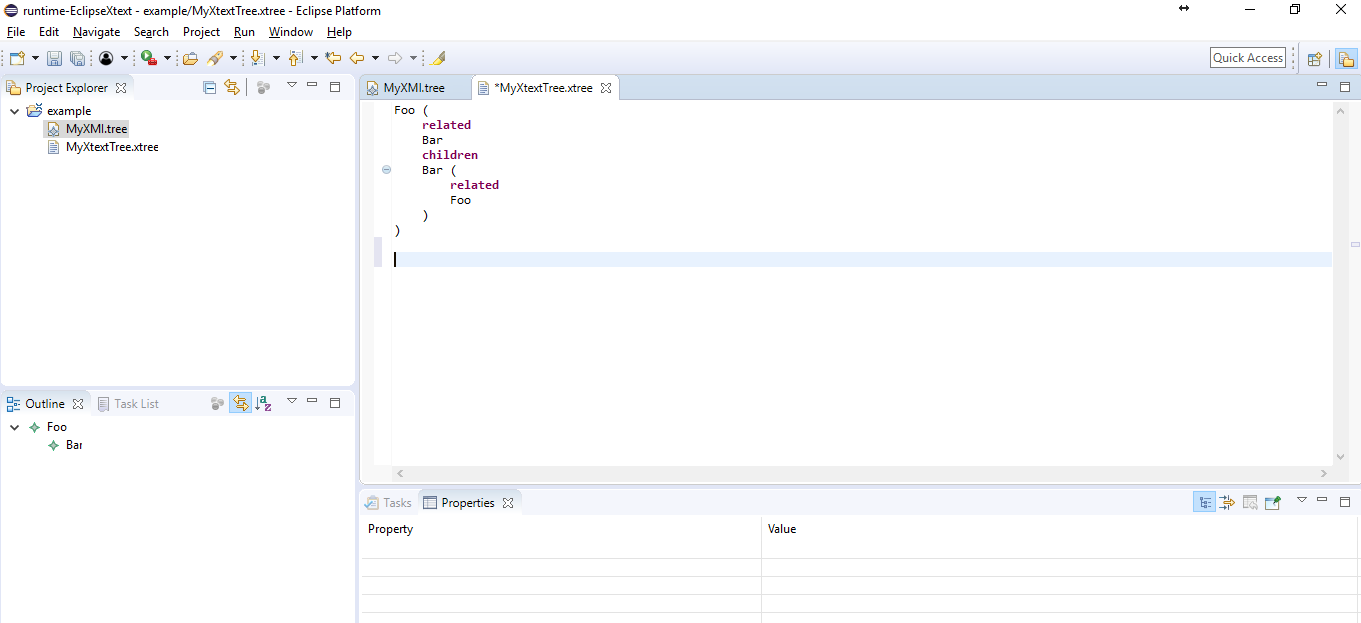Open the Properties View Menu triangle

pyautogui.click(x=1302, y=500)
